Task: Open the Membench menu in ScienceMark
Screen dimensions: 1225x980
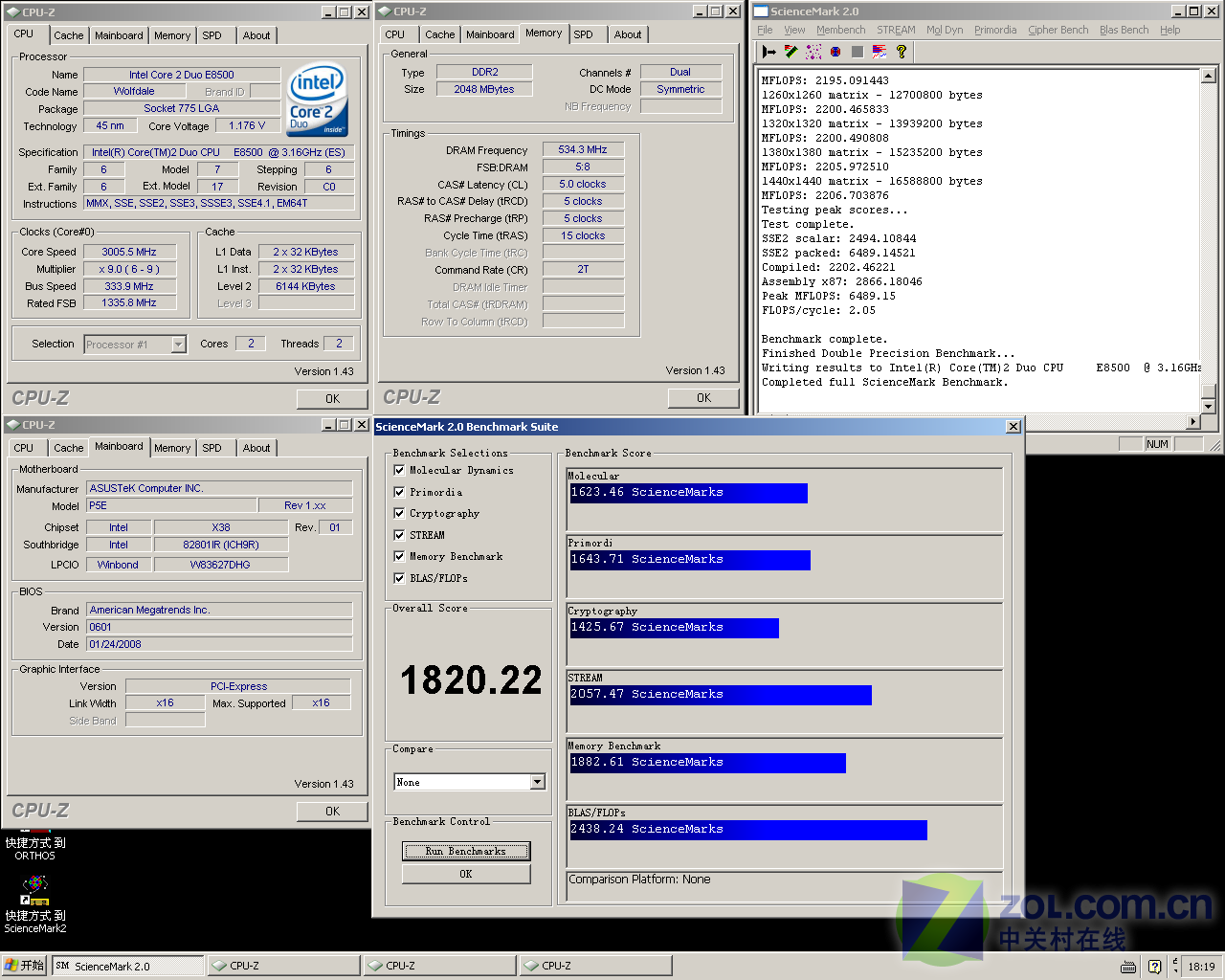Action: 840,30
